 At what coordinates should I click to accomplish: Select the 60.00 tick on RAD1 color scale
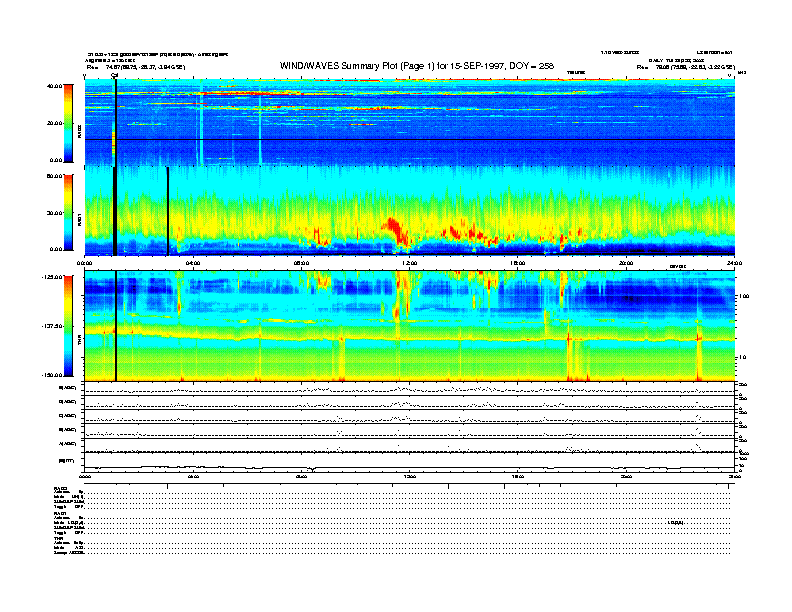pyautogui.click(x=54, y=176)
